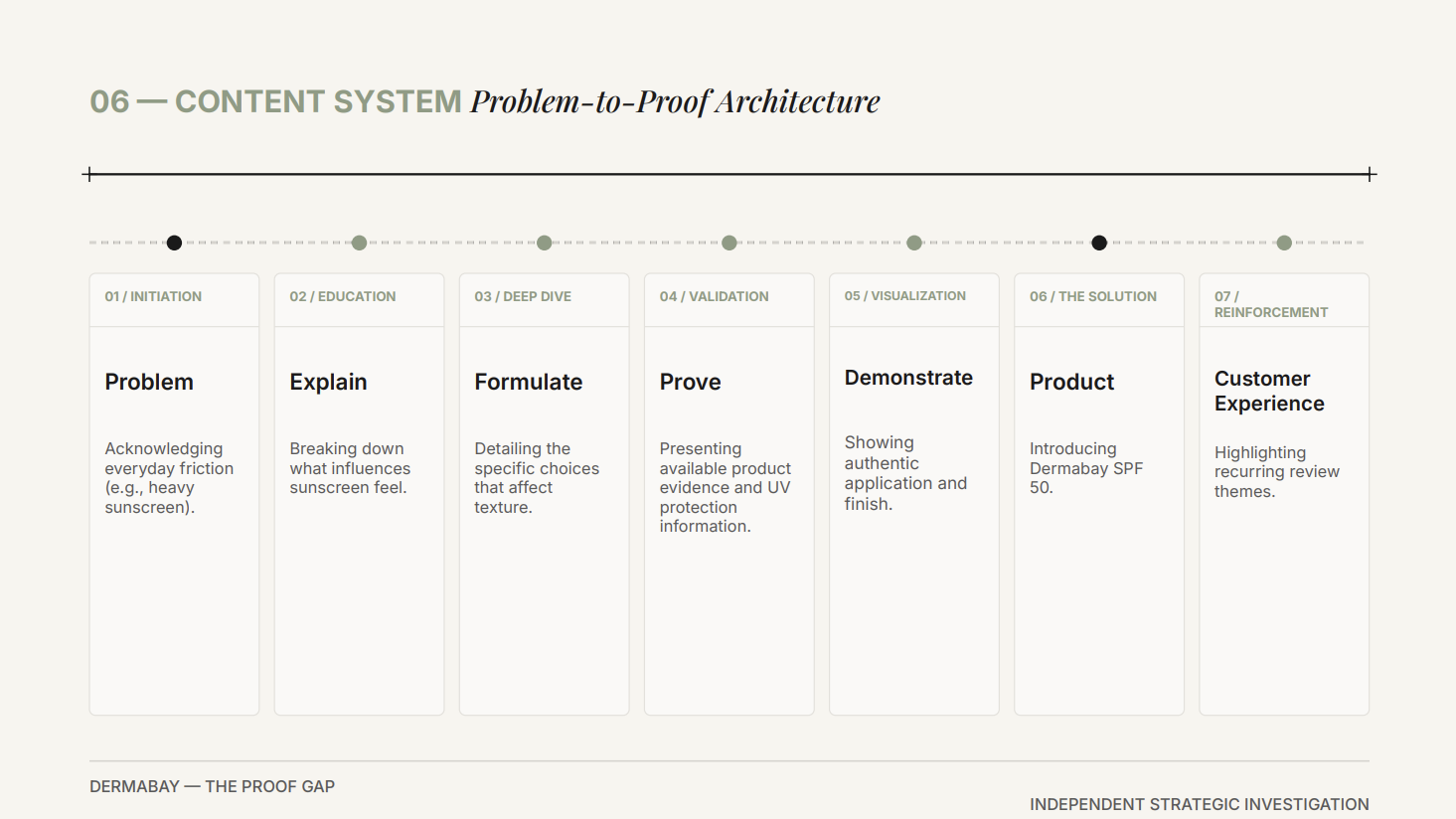Select the 'Problem' card title
Image resolution: width=1456 pixels, height=819 pixels.
click(x=149, y=382)
